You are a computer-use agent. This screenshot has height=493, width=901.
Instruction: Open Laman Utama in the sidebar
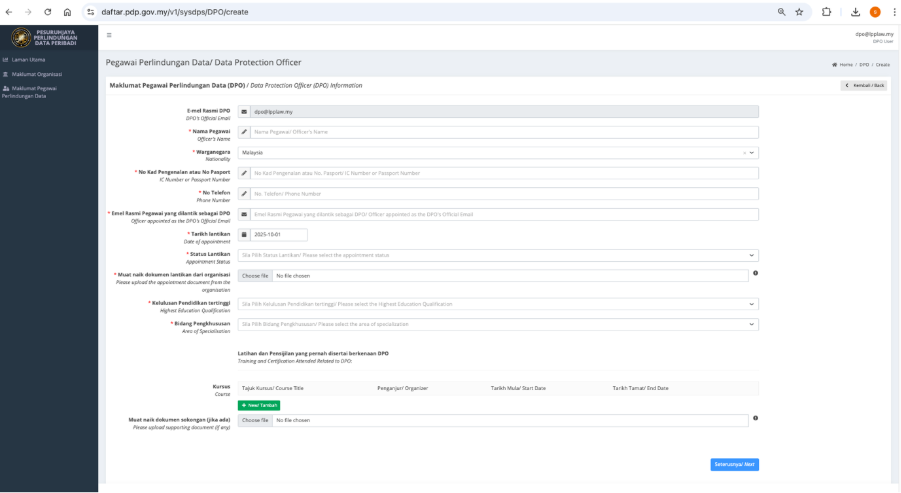pyautogui.click(x=29, y=60)
